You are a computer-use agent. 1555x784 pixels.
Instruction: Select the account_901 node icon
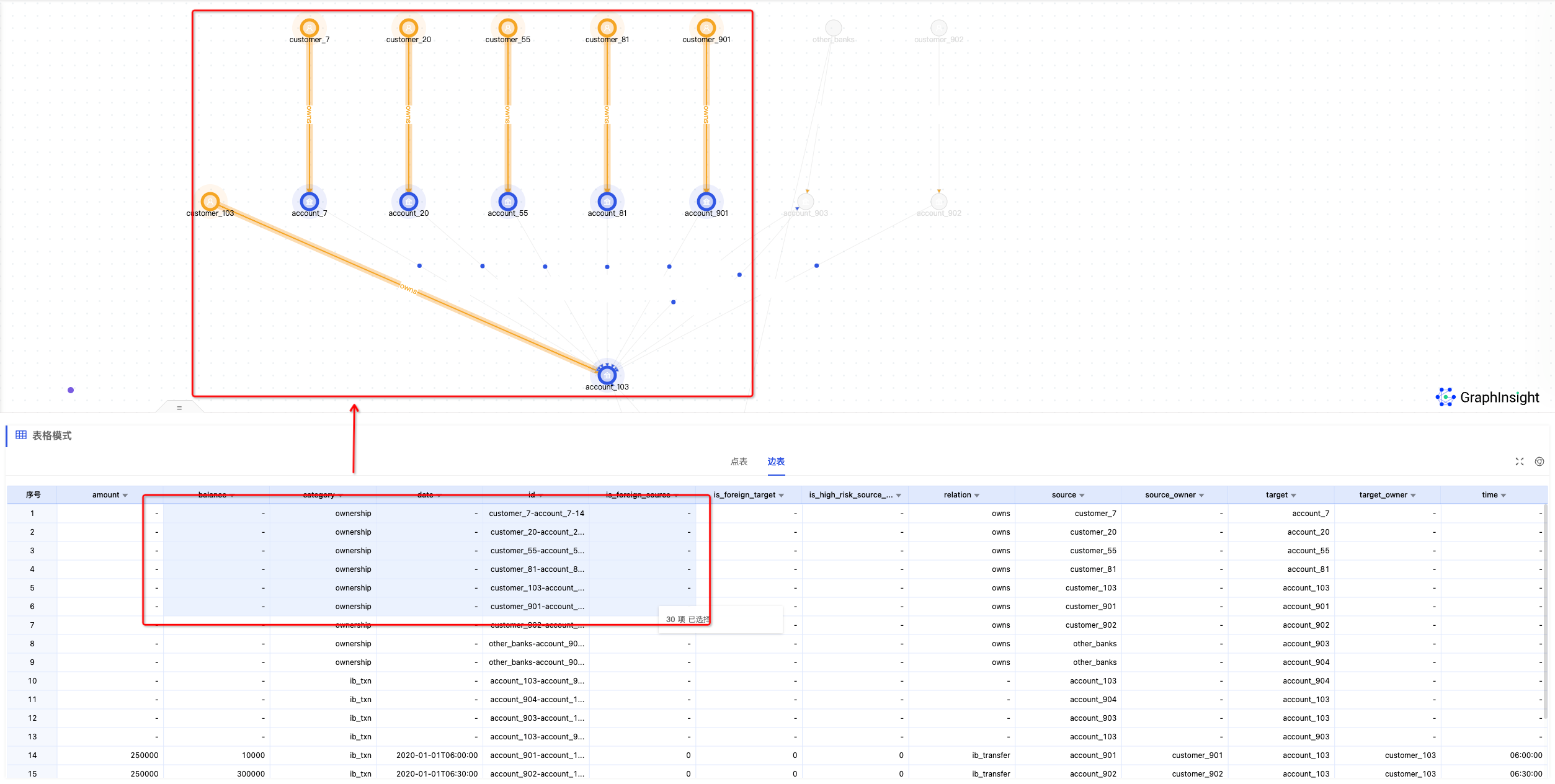(x=706, y=202)
